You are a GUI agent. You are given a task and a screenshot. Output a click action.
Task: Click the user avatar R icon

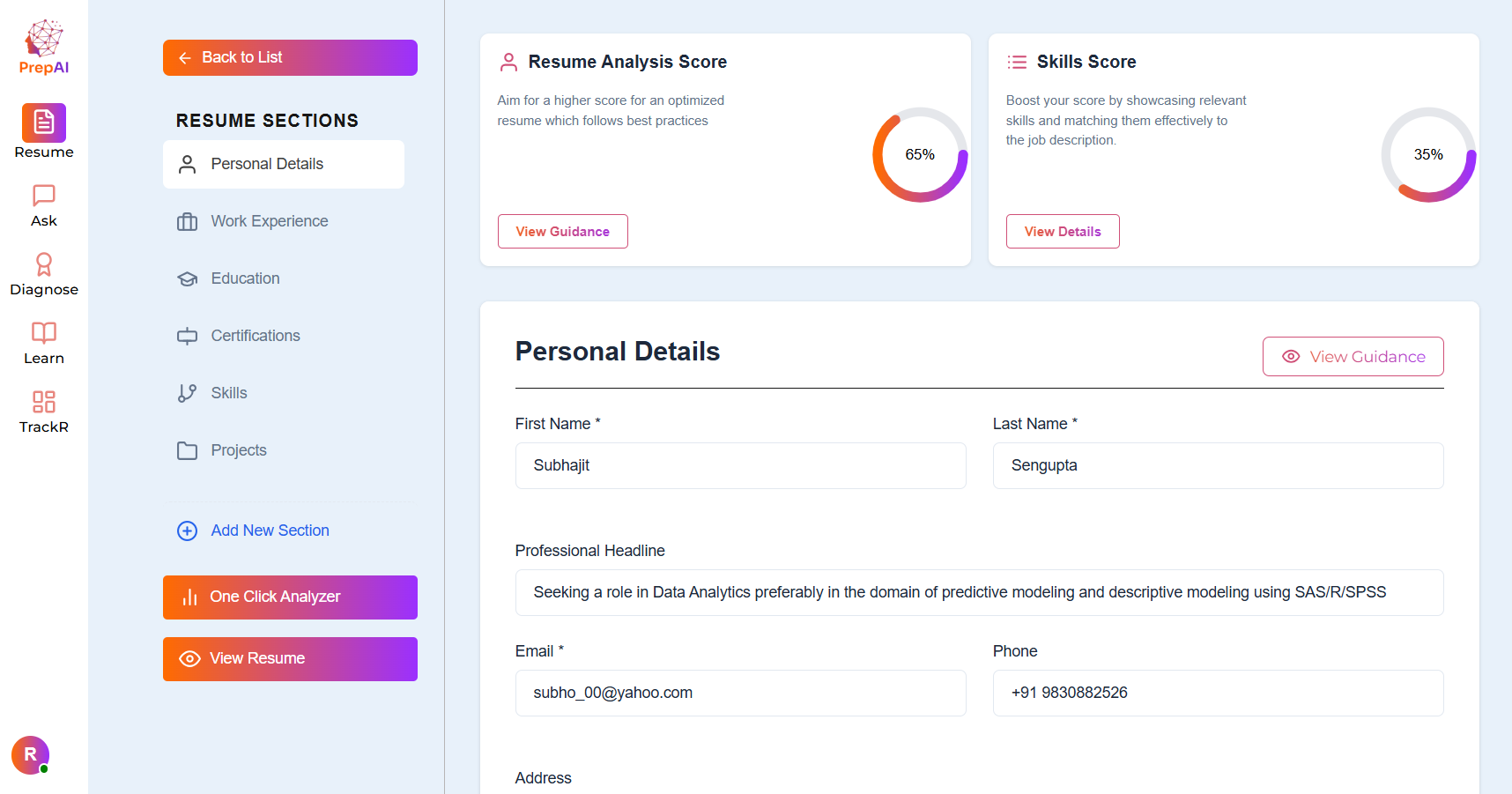31,754
